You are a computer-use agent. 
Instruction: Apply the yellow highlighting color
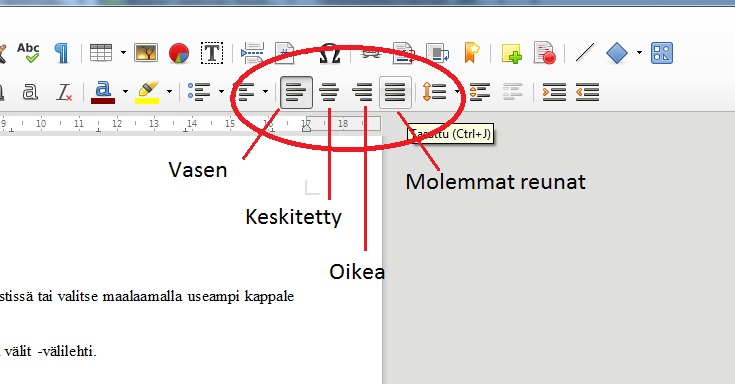click(147, 92)
